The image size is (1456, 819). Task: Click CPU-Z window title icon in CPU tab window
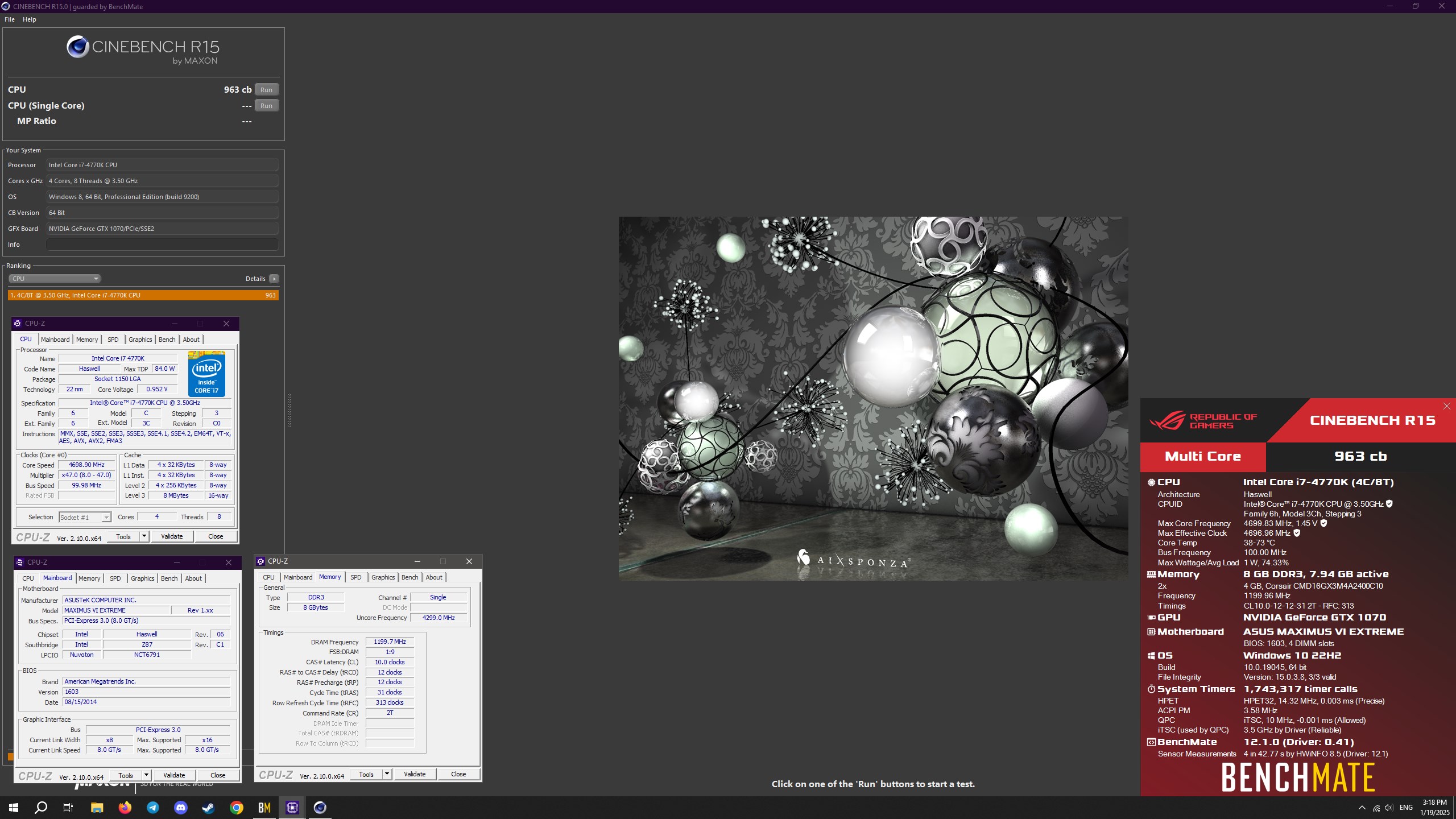[x=18, y=324]
